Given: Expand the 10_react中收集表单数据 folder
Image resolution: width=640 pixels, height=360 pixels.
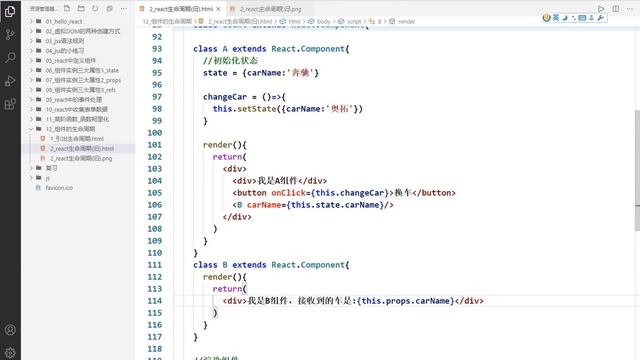Looking at the screenshot, I should tap(78, 109).
